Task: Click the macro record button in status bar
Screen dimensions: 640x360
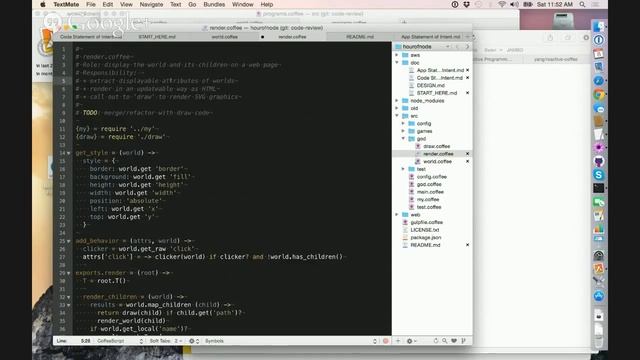Action: click(x=386, y=341)
